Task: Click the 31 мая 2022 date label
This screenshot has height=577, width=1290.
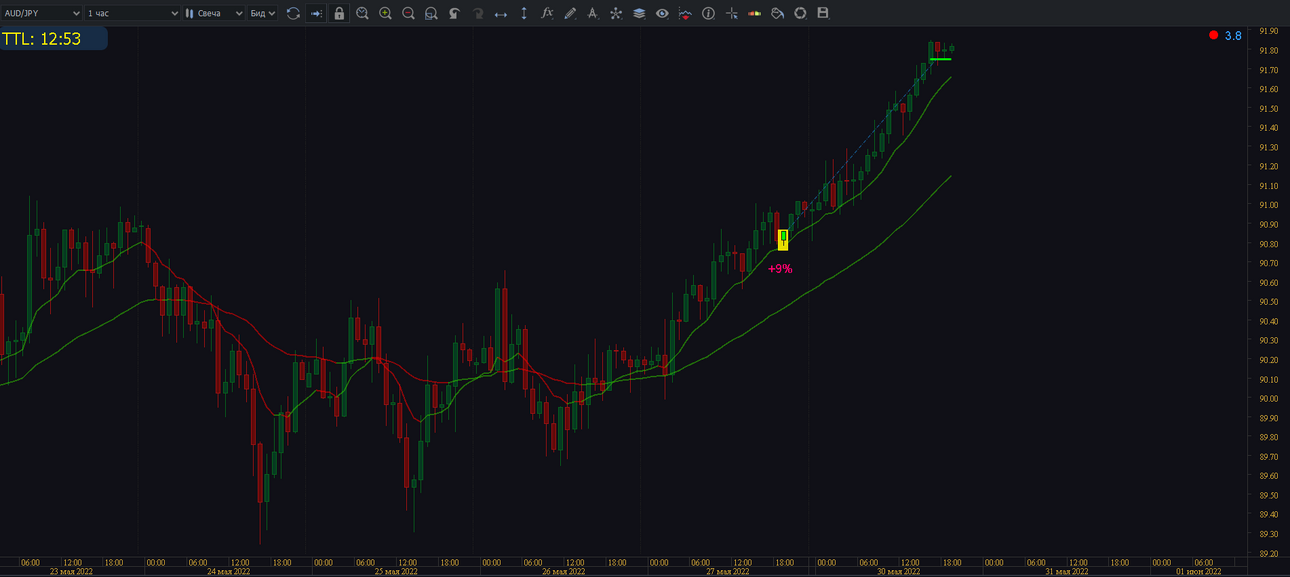Action: 1065,572
